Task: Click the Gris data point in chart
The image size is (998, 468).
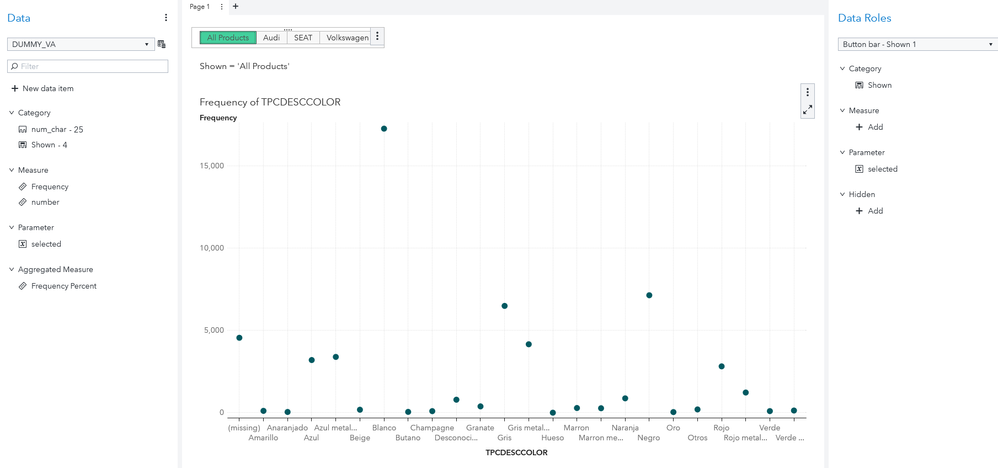Action: click(x=505, y=306)
